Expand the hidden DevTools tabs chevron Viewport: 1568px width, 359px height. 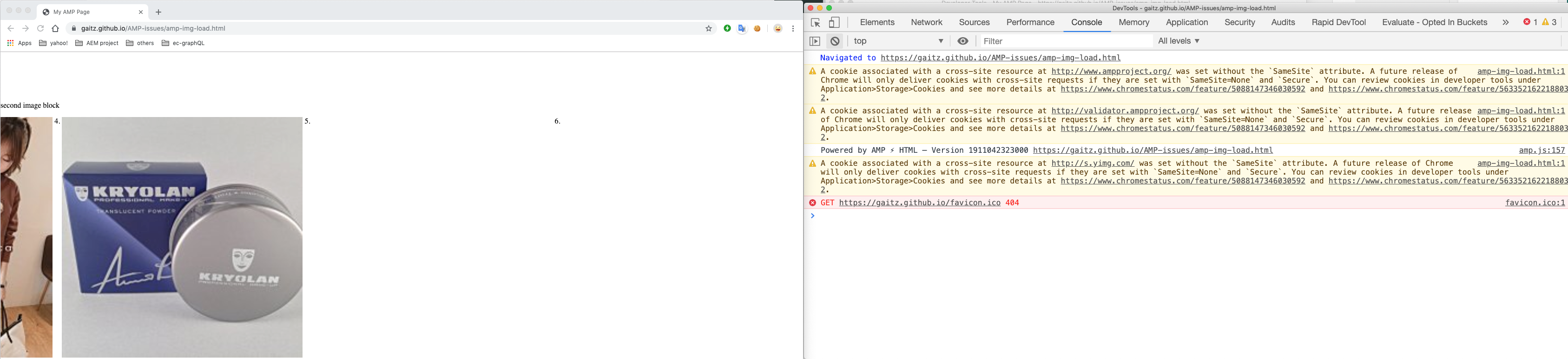coord(1505,22)
